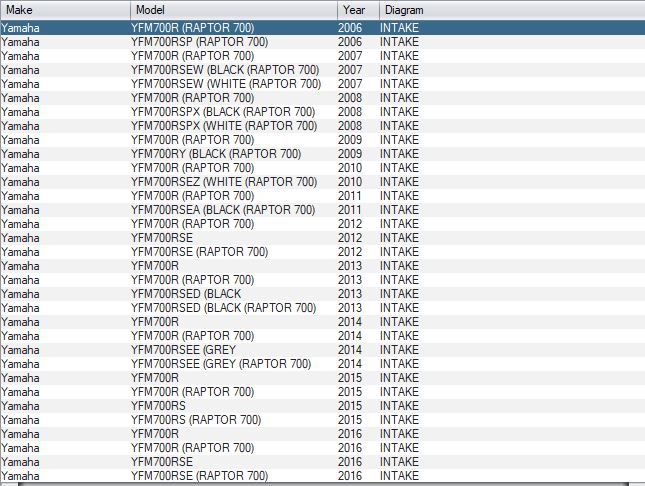Select the 2013 YFM700R (RAPTOR 700) row
The image size is (645, 486).
pyautogui.click(x=322, y=279)
